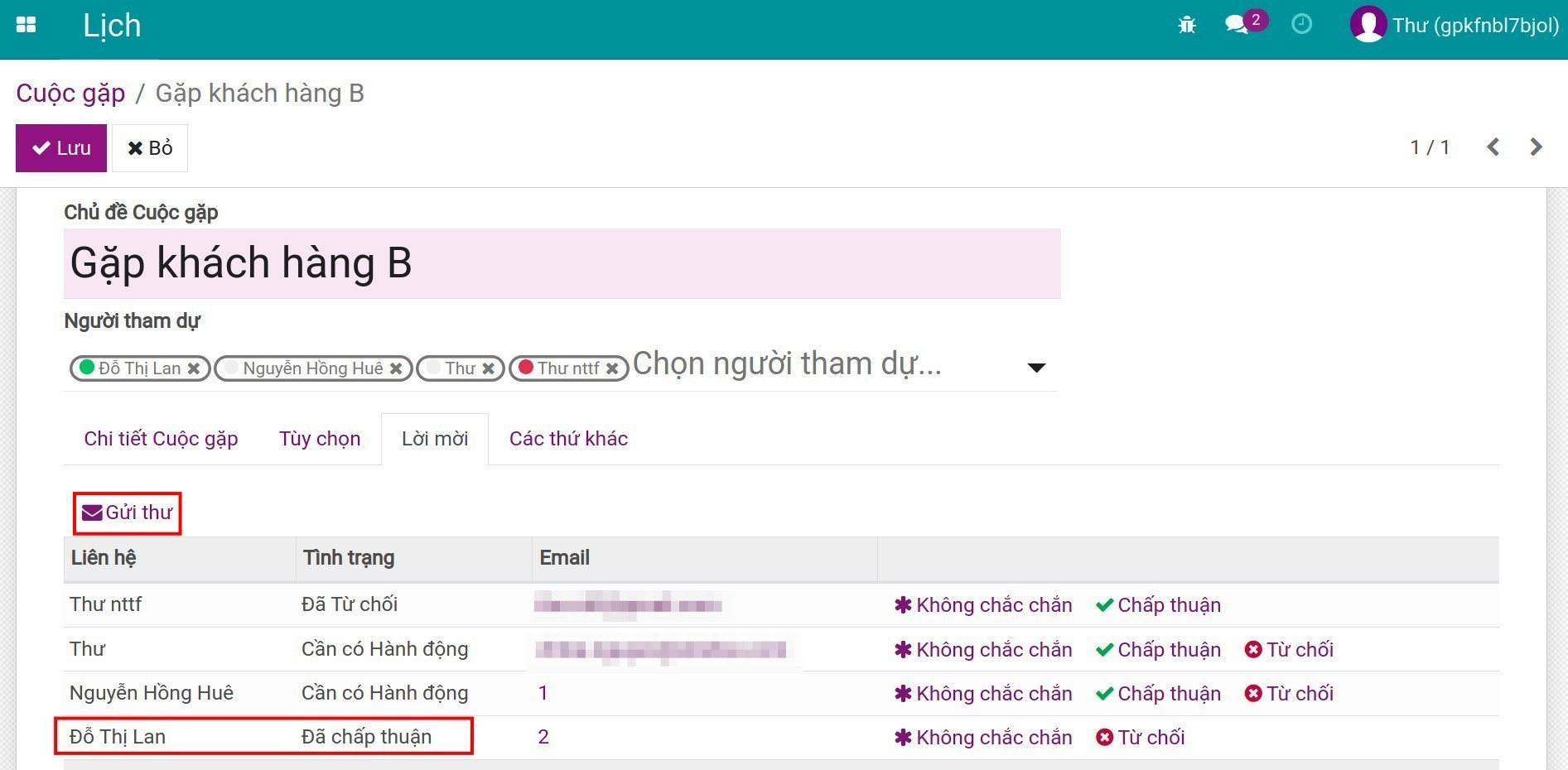Click the user avatar picture
This screenshot has height=770, width=1568.
coord(1368,25)
